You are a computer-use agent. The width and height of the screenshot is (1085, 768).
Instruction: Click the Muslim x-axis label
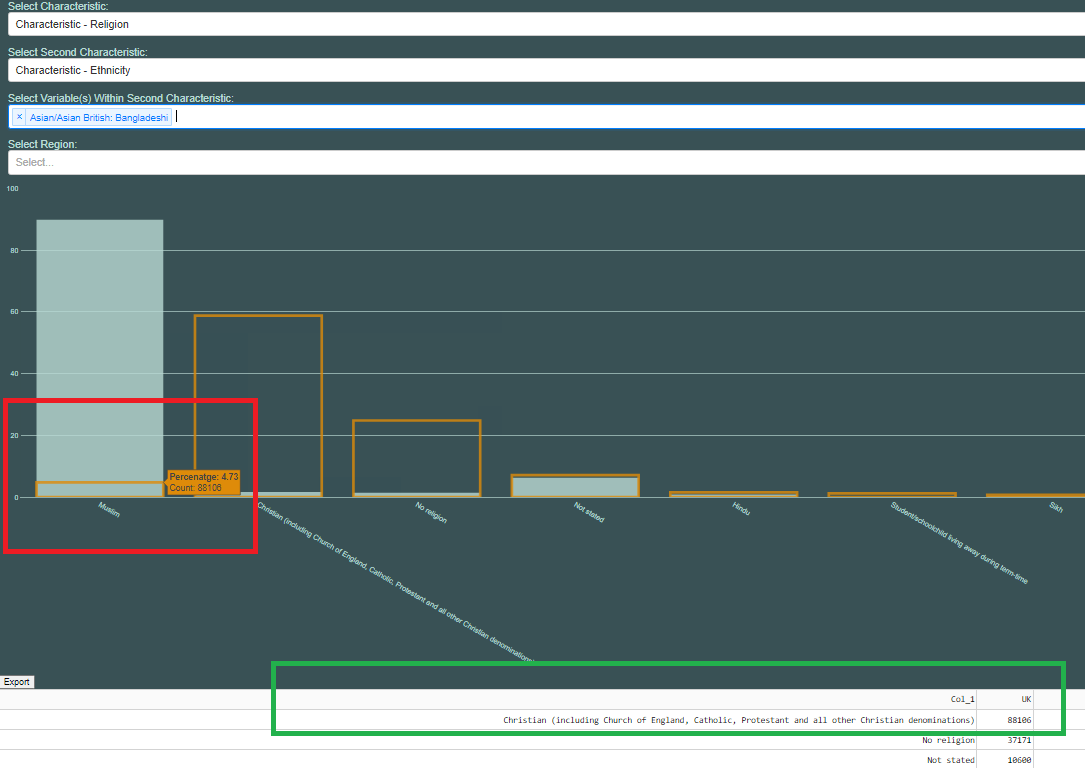(109, 510)
